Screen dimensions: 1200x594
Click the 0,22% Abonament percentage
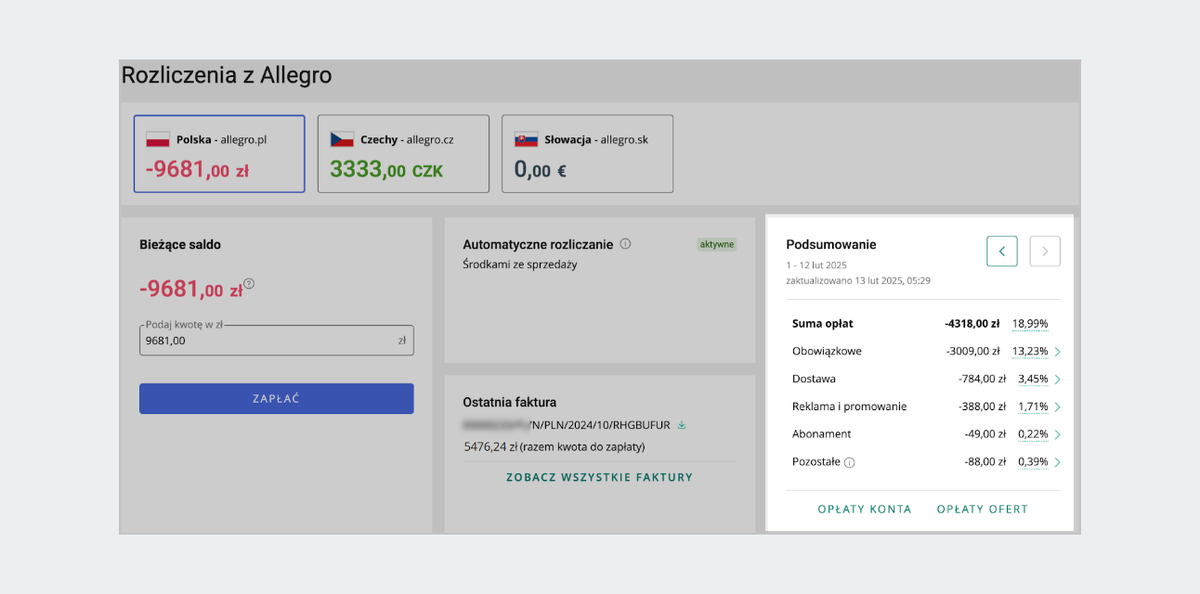click(x=1033, y=434)
